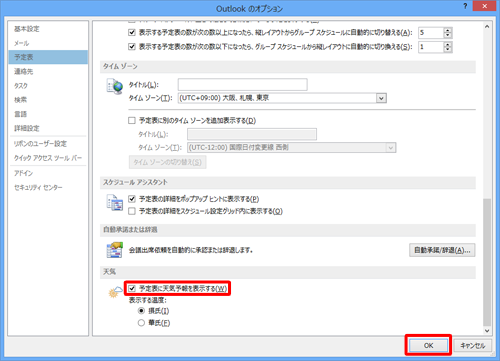
Task: Open タスク tasks settings category
Action: [48, 86]
